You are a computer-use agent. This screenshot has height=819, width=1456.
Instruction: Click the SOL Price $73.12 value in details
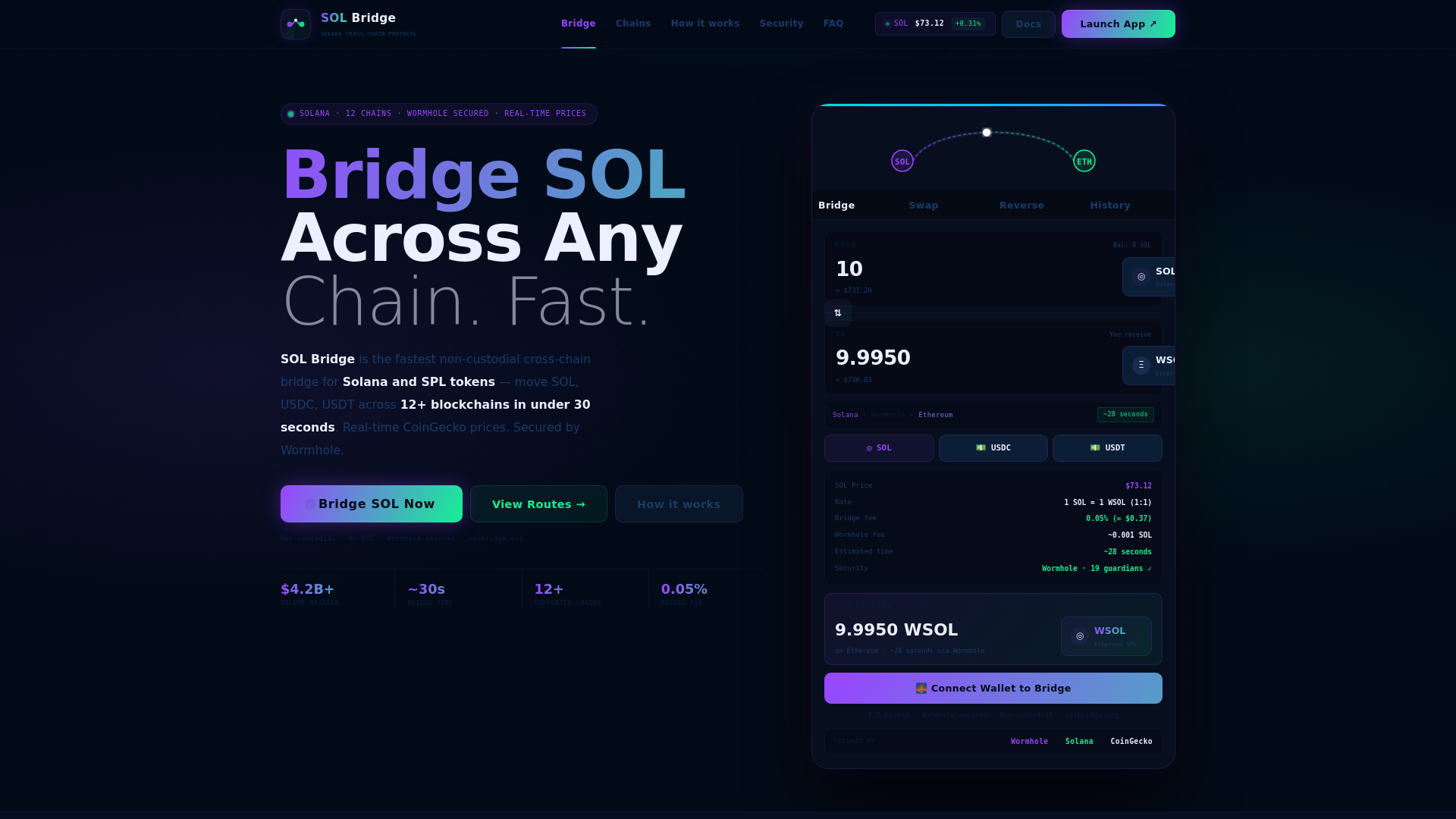(x=1138, y=486)
